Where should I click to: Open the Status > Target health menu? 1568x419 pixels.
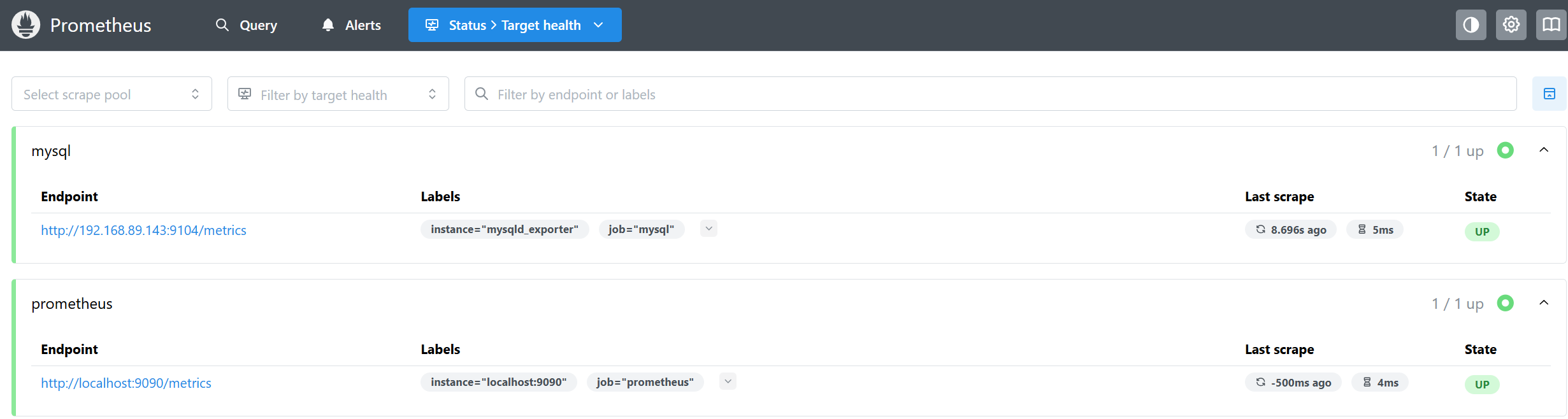pyautogui.click(x=515, y=25)
